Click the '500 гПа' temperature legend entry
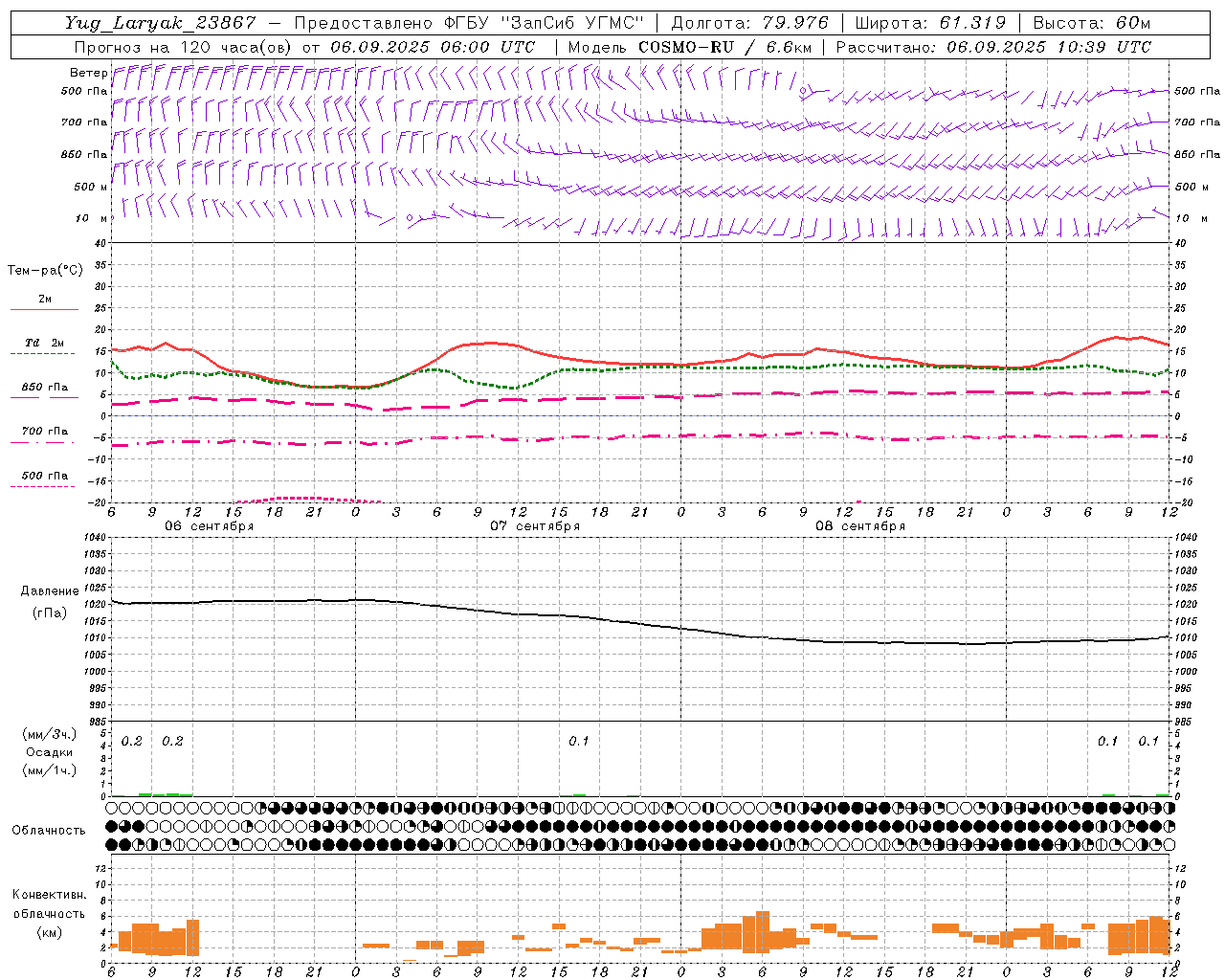The image size is (1225, 980). 45,476
